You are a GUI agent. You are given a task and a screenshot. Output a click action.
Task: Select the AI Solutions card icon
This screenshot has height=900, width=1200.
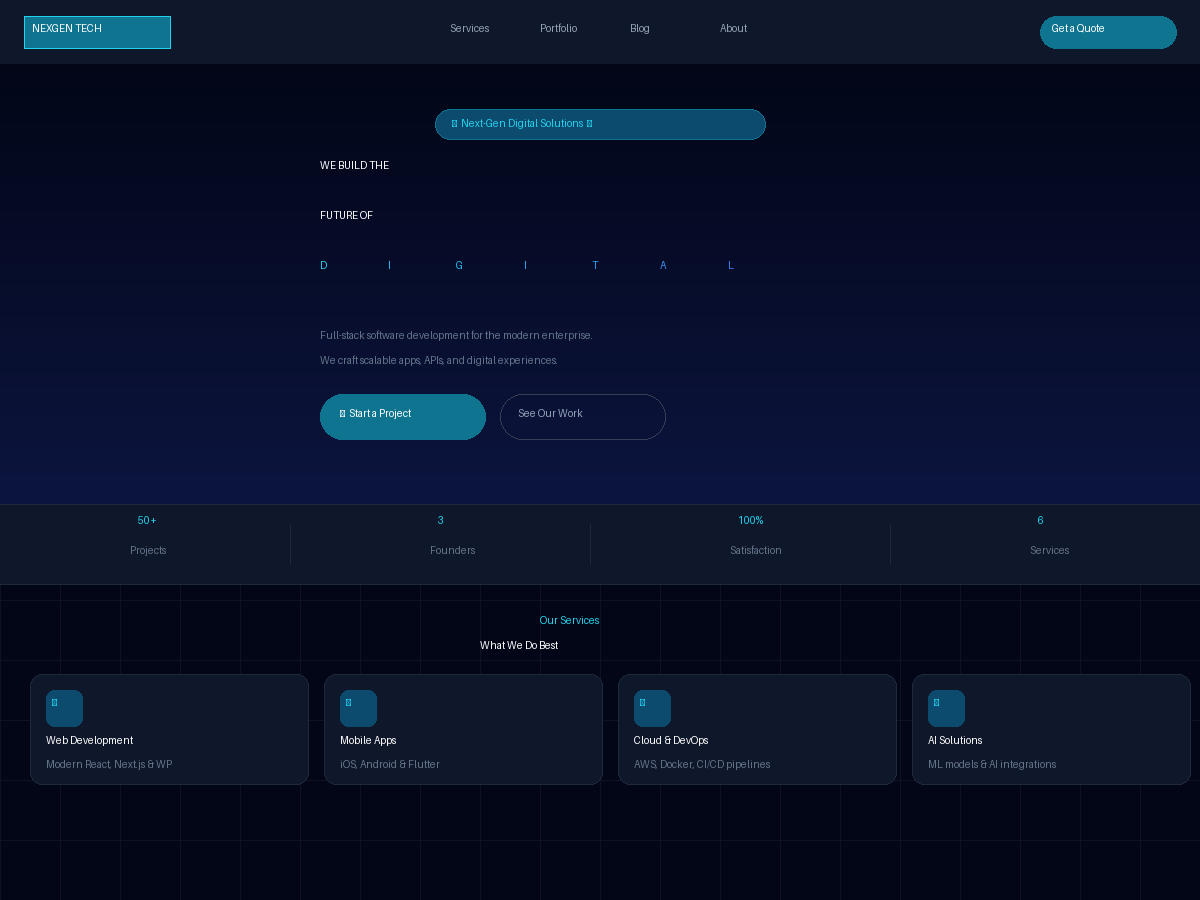point(946,708)
